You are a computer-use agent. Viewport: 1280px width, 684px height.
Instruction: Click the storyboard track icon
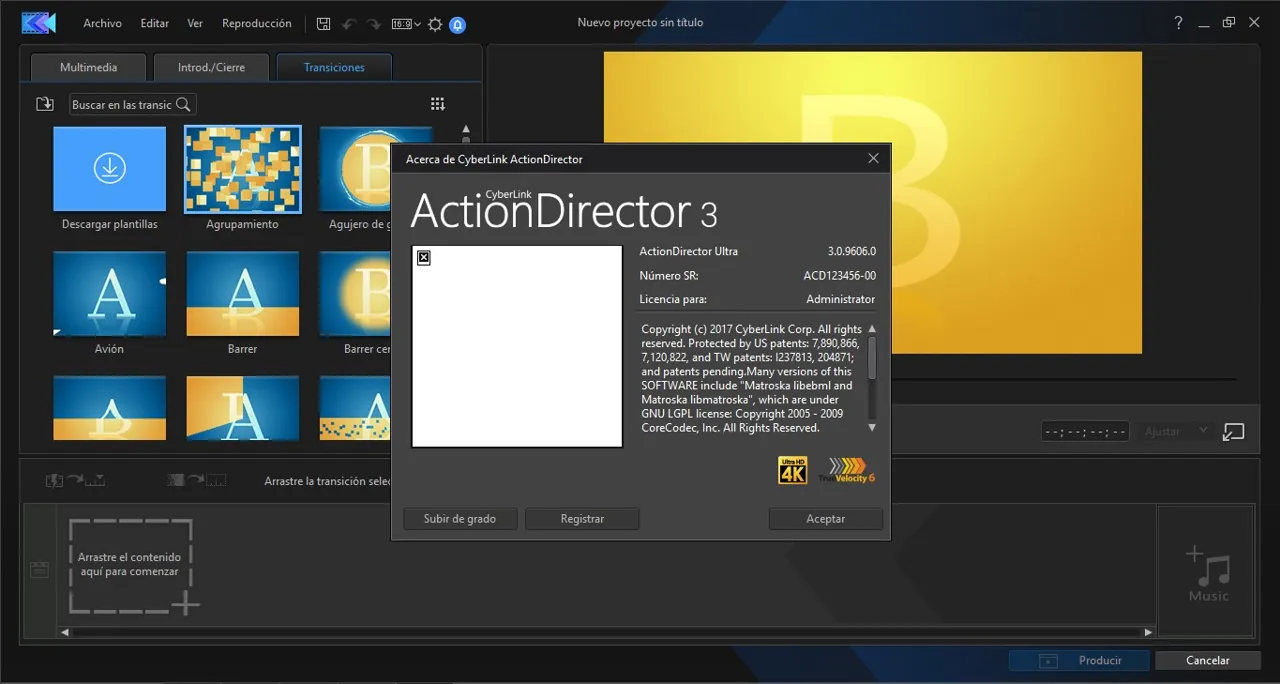pos(39,570)
